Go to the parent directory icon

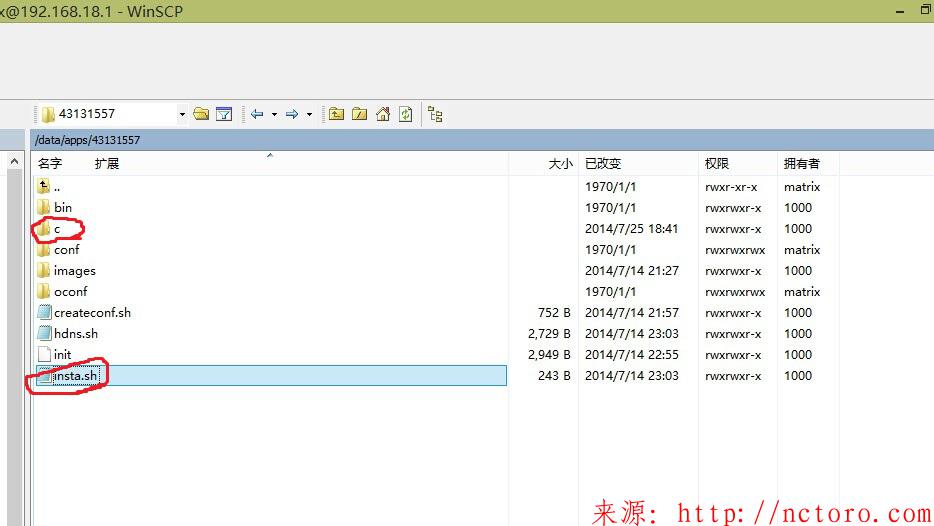pos(337,114)
